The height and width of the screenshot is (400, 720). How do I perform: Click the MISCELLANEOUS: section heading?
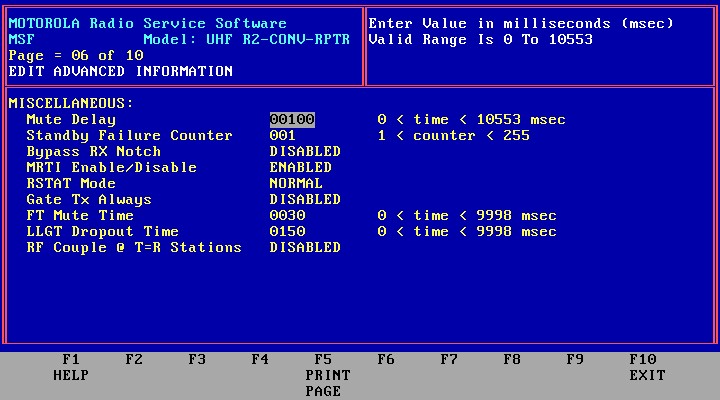[71, 103]
